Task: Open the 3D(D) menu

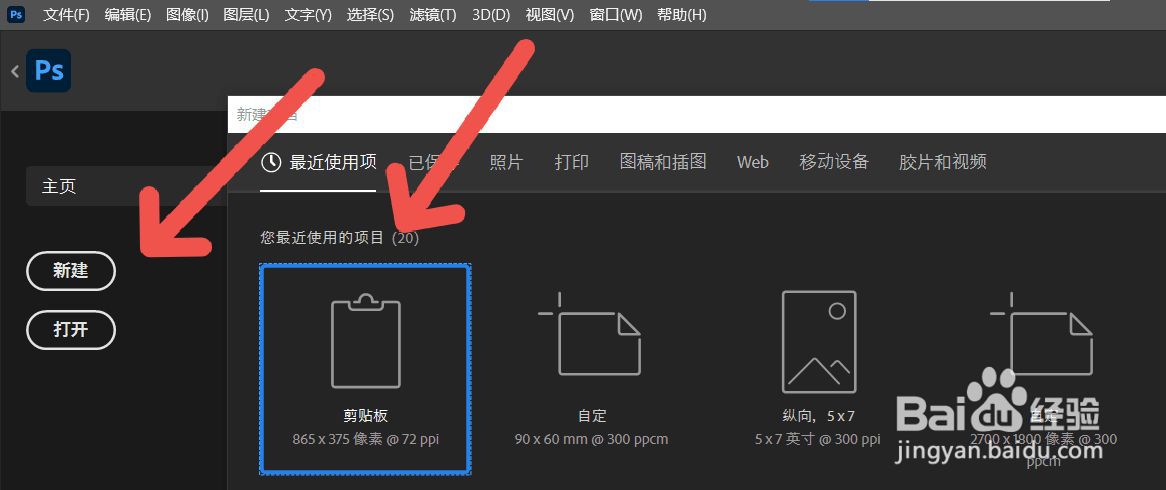Action: (x=491, y=15)
